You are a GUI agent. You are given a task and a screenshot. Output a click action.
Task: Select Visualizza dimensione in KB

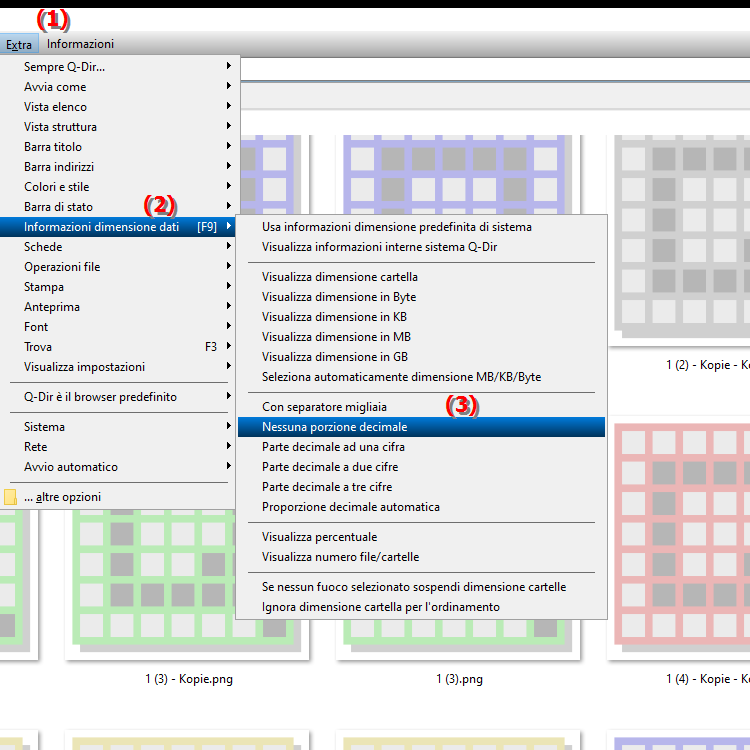point(421,317)
